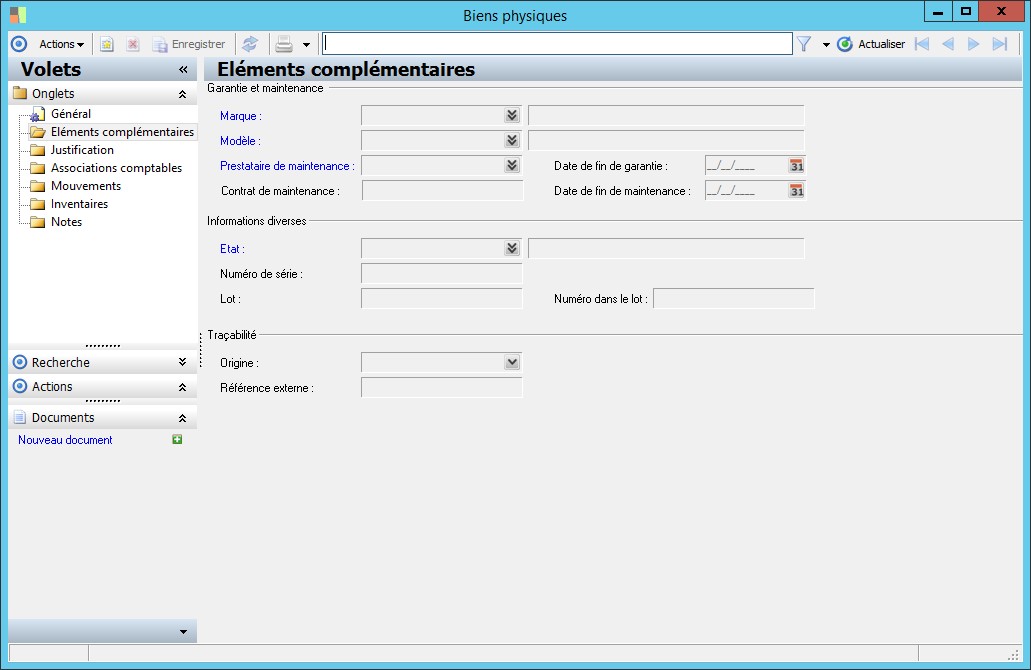Click green plus next to Nouveau document
The height and width of the screenshot is (670, 1031).
pyautogui.click(x=178, y=440)
